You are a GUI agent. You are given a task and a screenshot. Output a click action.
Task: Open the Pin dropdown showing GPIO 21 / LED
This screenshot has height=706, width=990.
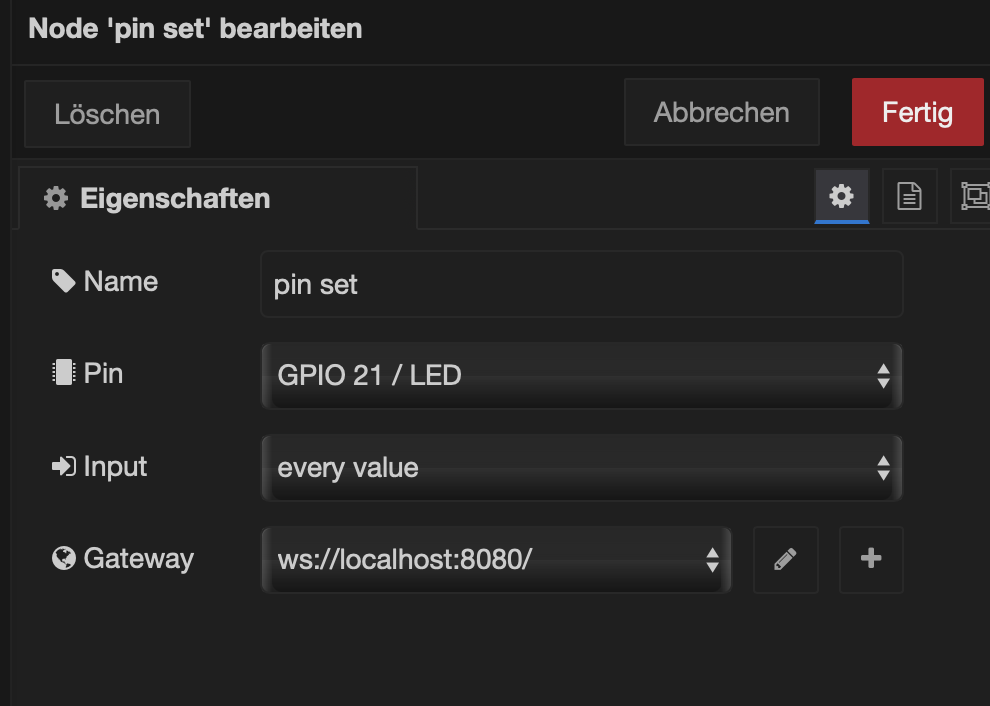click(x=581, y=376)
